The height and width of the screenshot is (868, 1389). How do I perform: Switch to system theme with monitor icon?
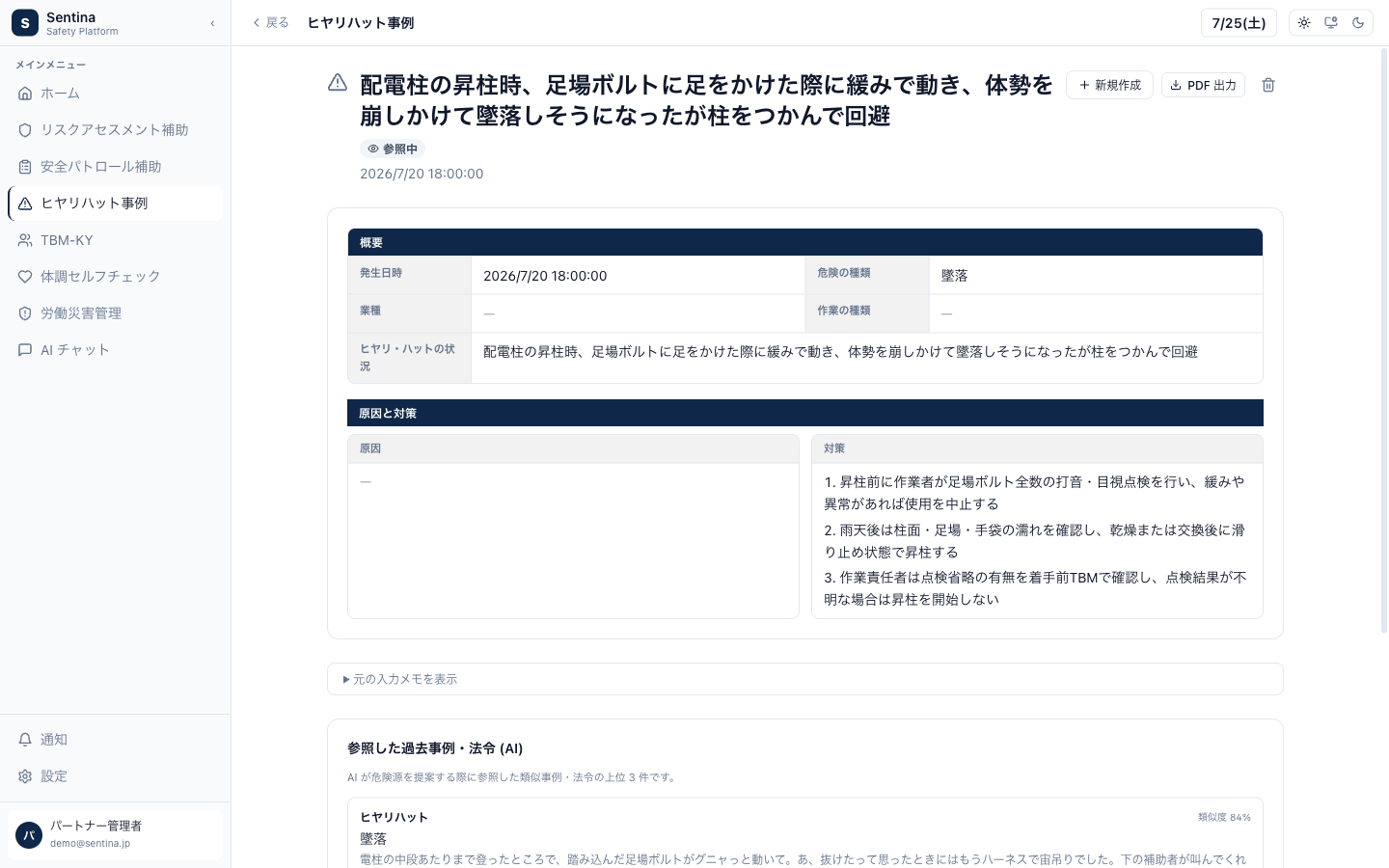(1331, 23)
